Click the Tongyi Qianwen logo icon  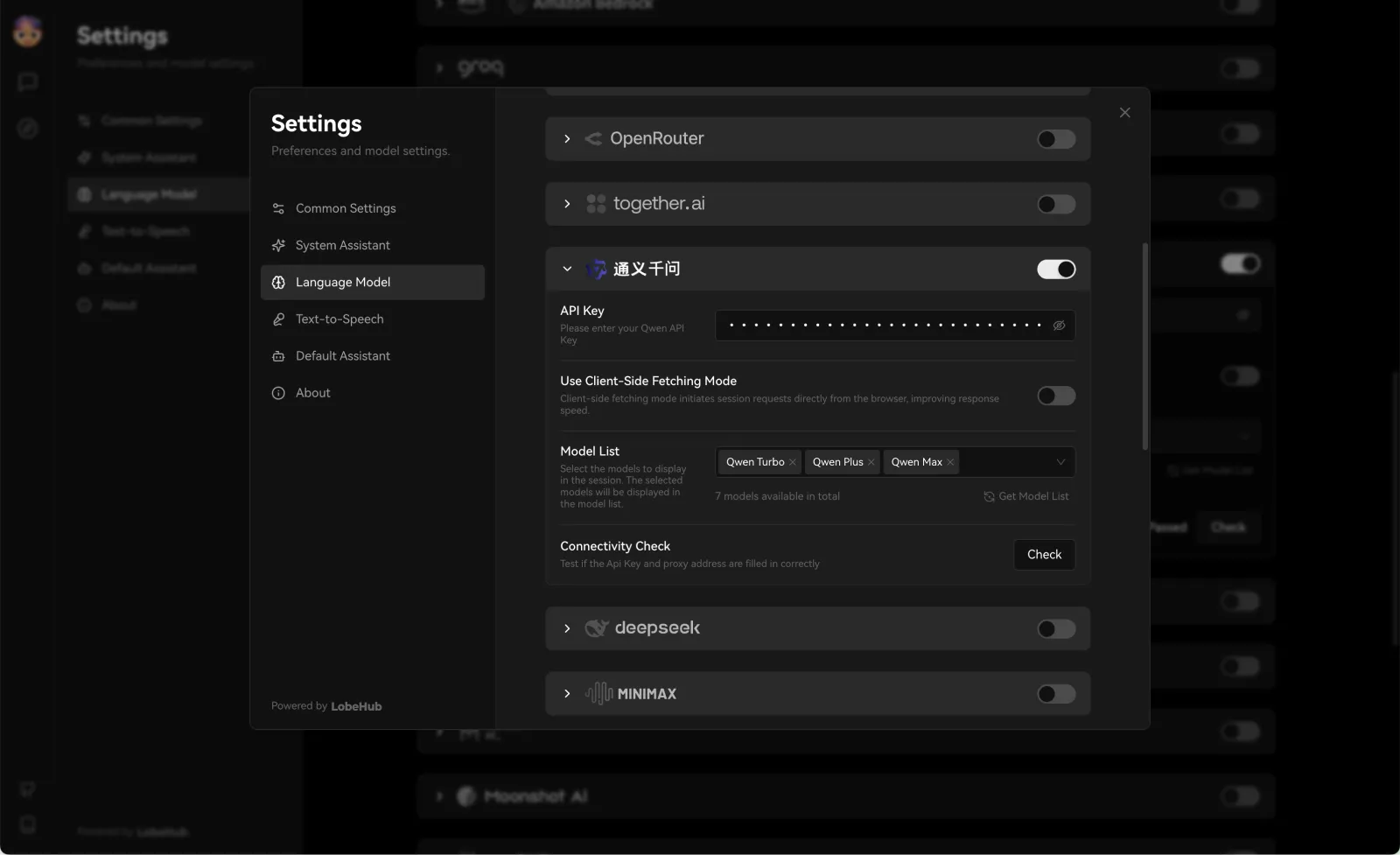tap(596, 269)
